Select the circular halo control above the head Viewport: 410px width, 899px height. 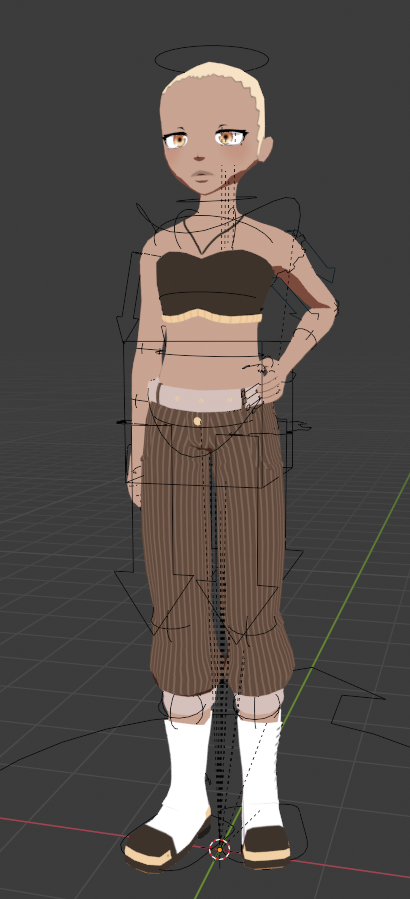pyautogui.click(x=212, y=58)
